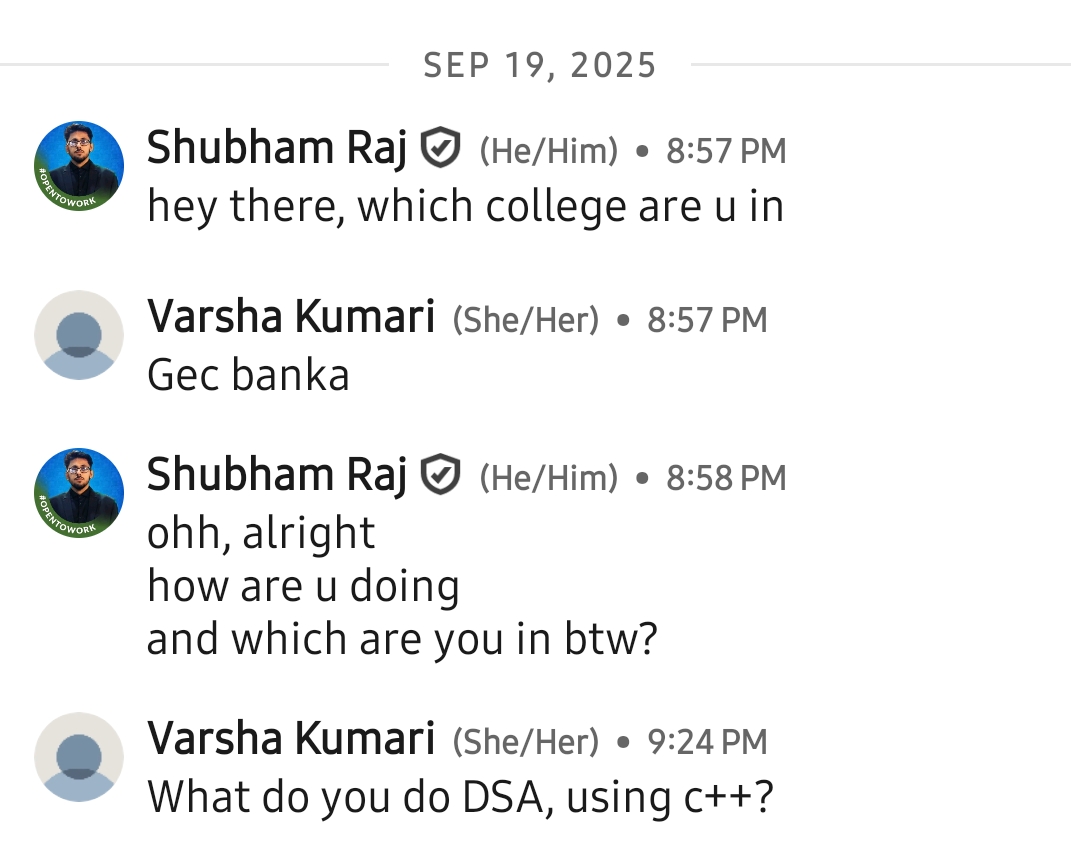The image size is (1071, 857).
Task: Select 'and which are you in btw?' text
Action: (402, 639)
